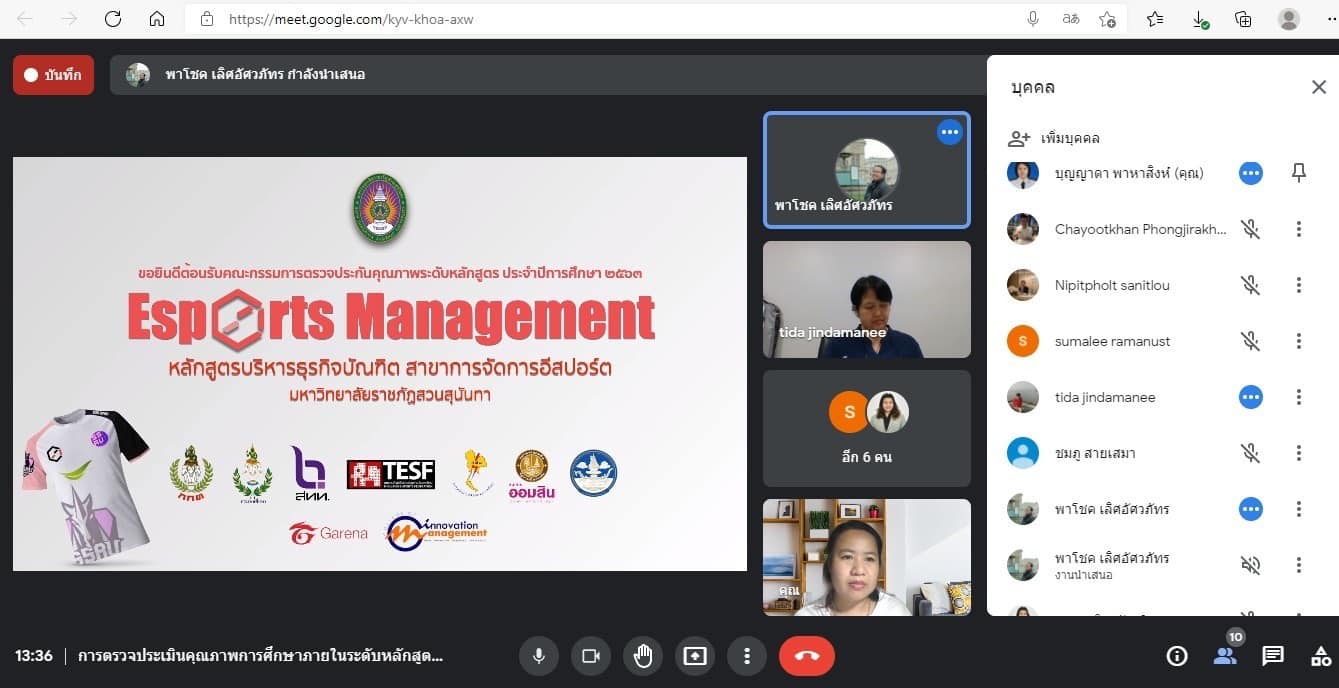Click the present screen icon
This screenshot has height=688, width=1339.
(x=694, y=656)
